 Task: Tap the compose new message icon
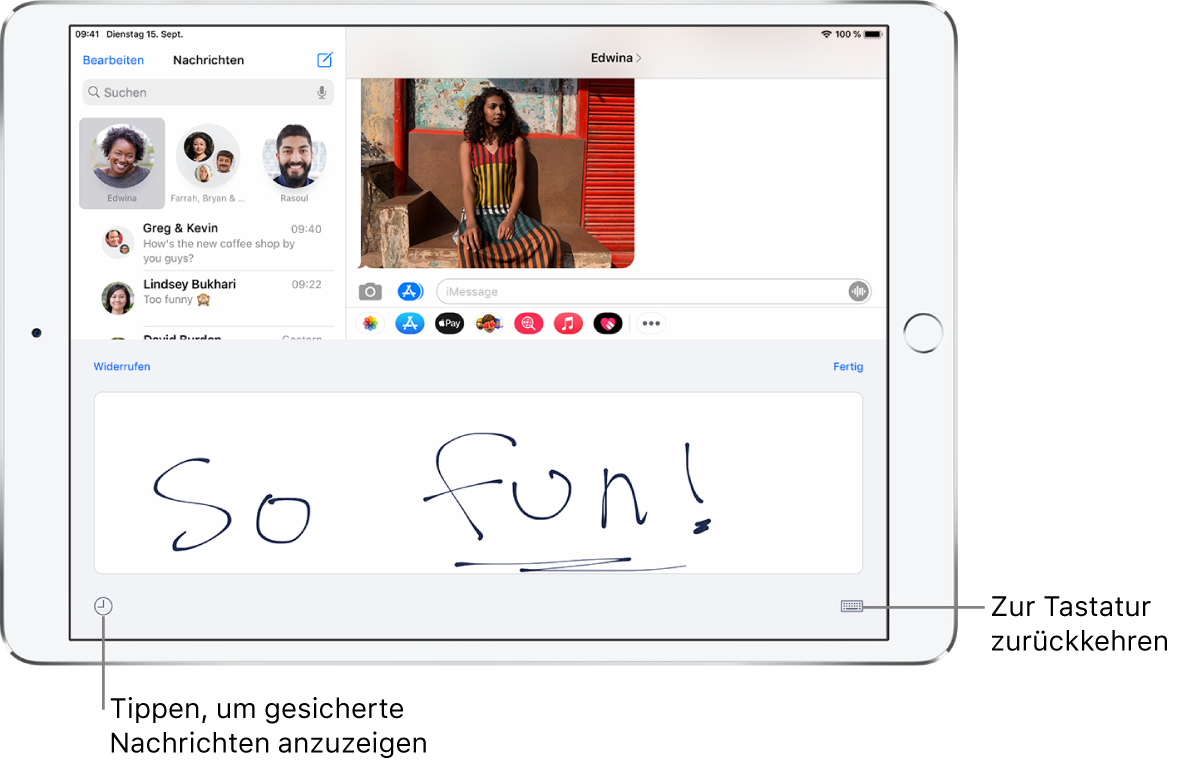325,59
